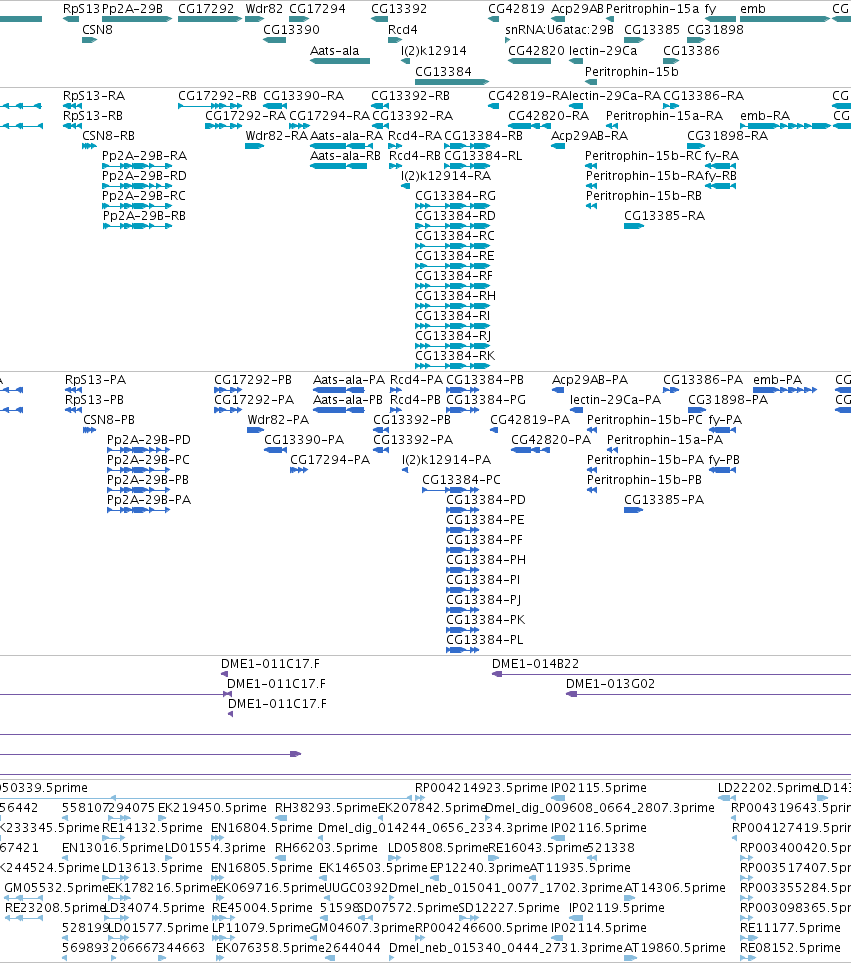Image resolution: width=851 pixels, height=963 pixels.
Task: Select protein lectin-29Ca-PA
Action: point(615,400)
